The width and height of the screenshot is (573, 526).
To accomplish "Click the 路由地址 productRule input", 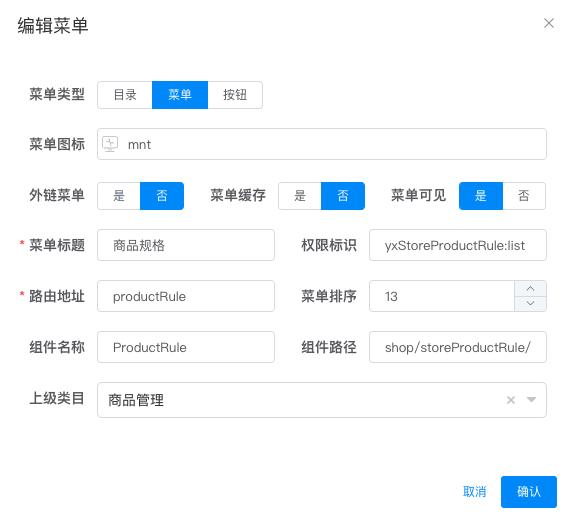I will click(x=186, y=296).
